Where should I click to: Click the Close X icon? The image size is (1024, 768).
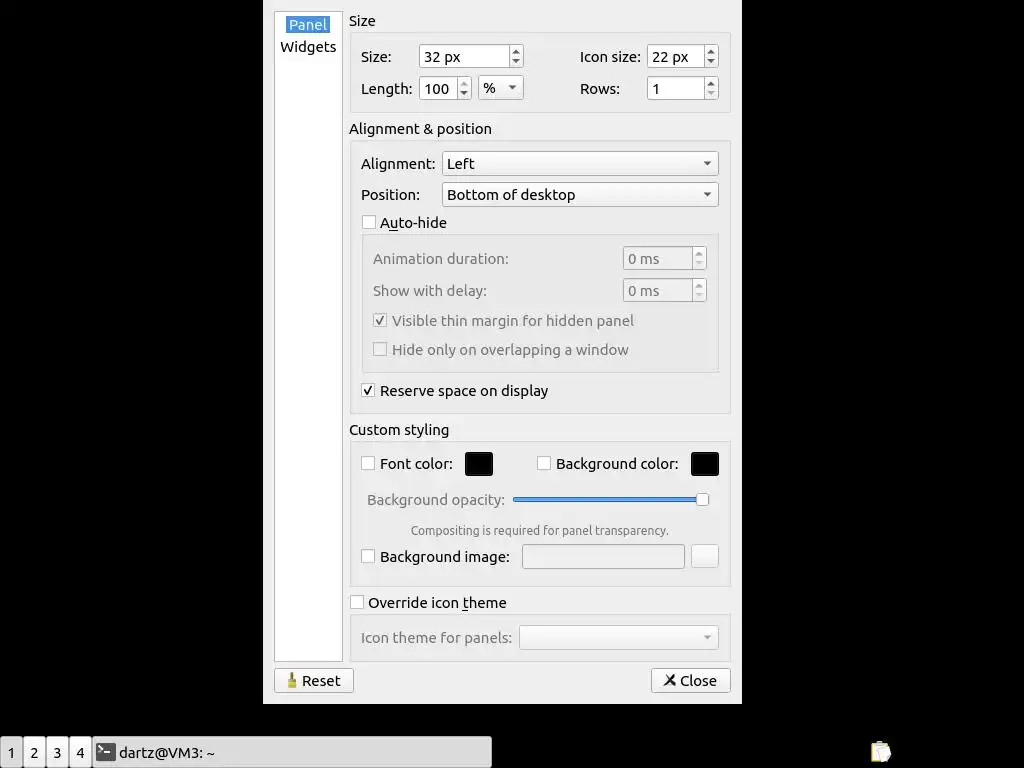tap(669, 680)
